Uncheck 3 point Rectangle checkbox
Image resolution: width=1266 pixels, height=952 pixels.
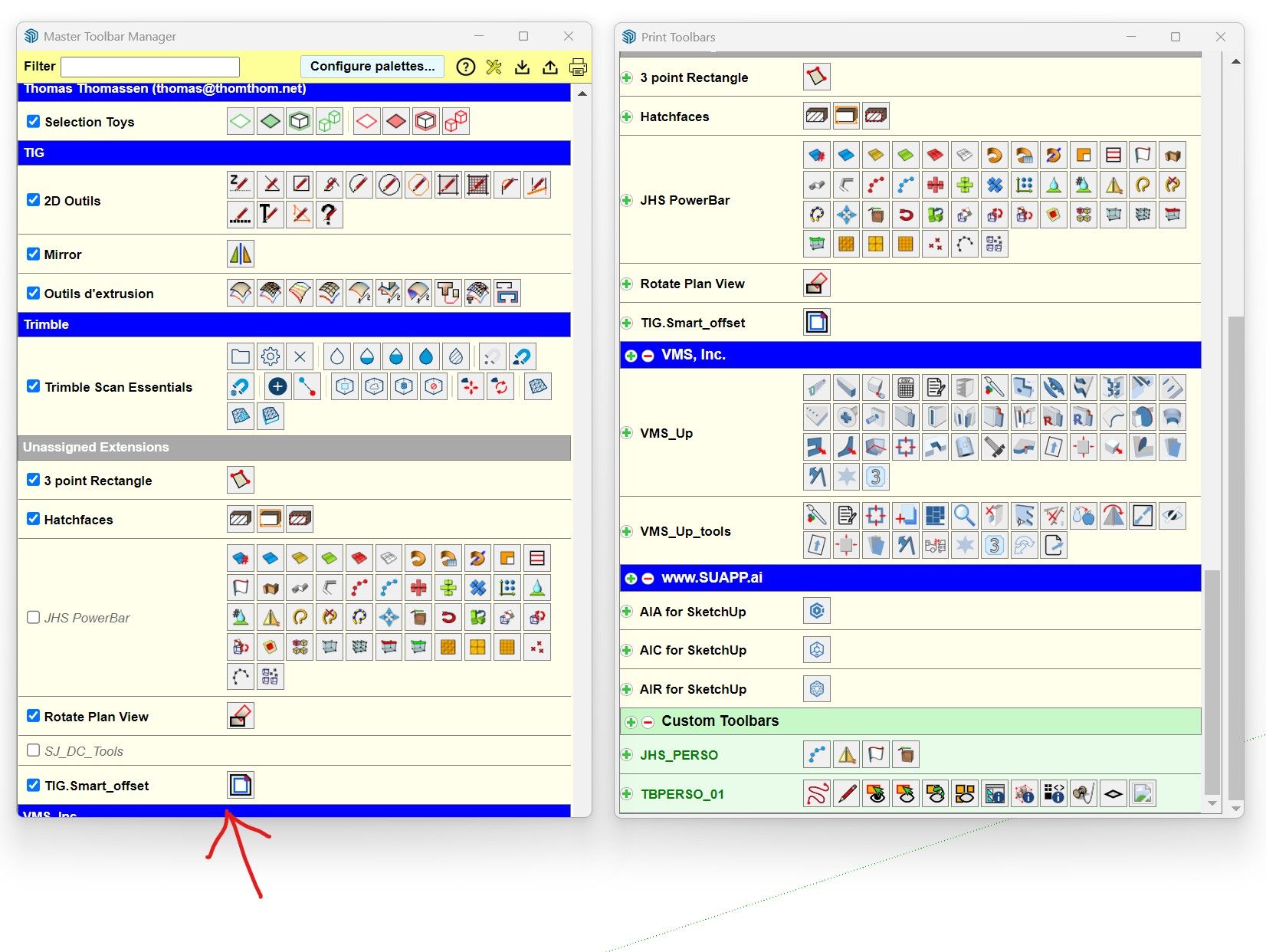(x=33, y=480)
